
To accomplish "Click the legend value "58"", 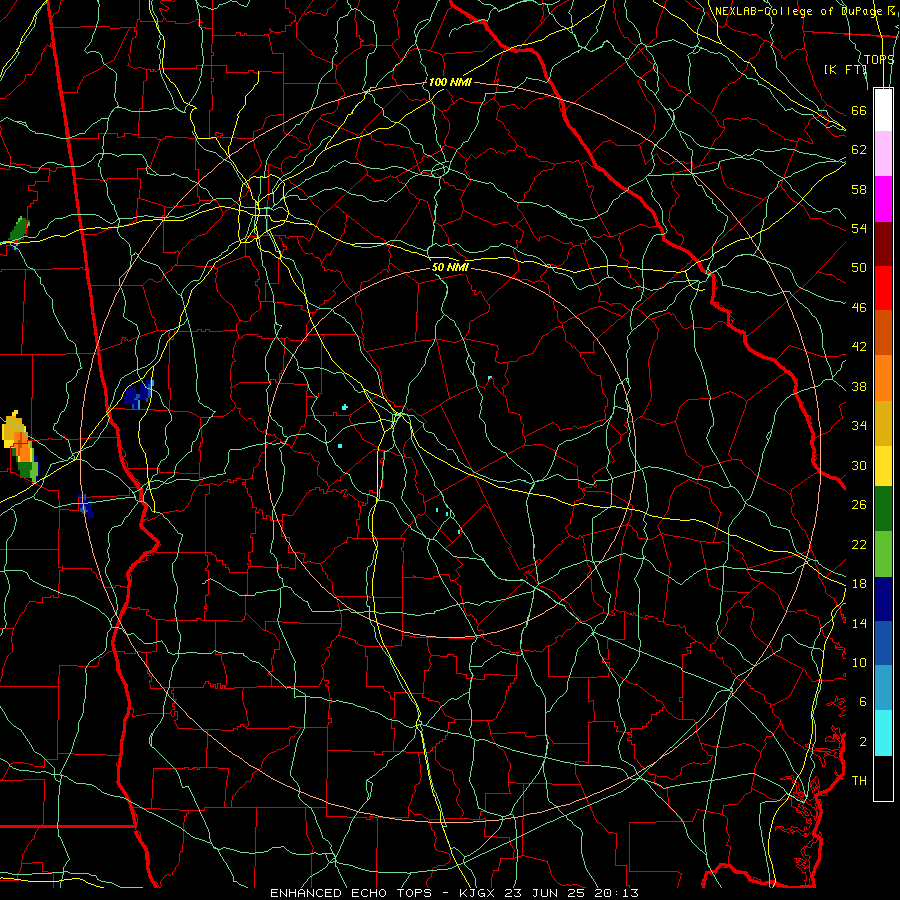I will pyautogui.click(x=859, y=189).
